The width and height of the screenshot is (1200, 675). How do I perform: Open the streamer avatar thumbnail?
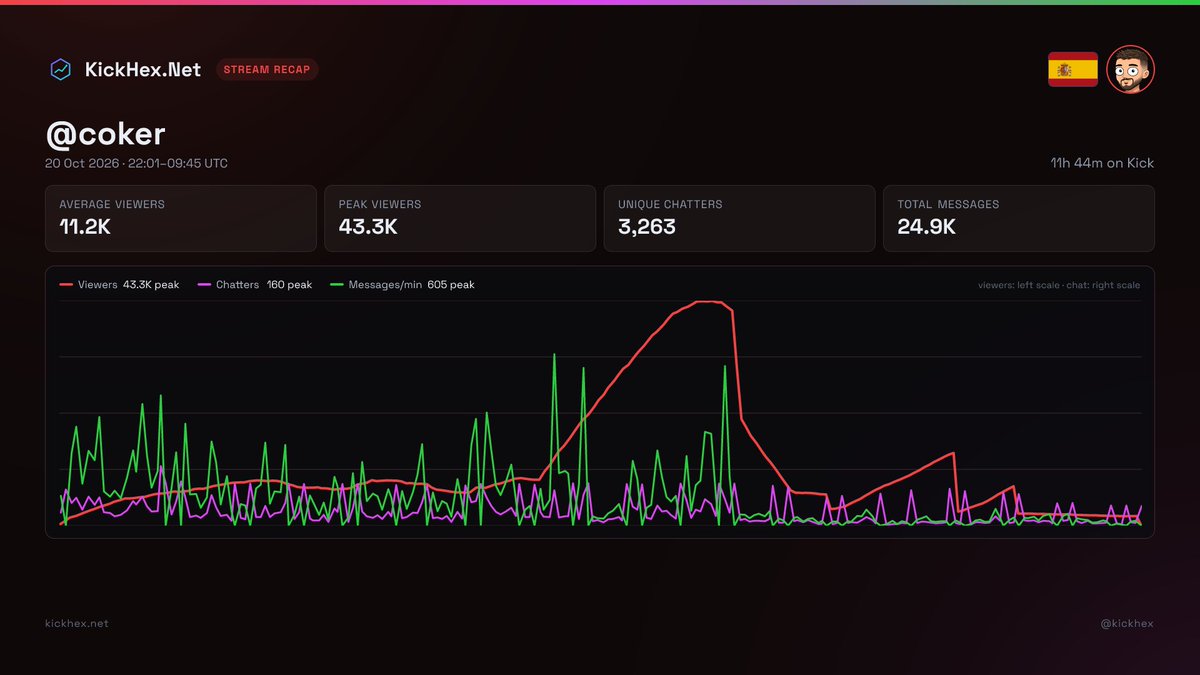coord(1131,70)
